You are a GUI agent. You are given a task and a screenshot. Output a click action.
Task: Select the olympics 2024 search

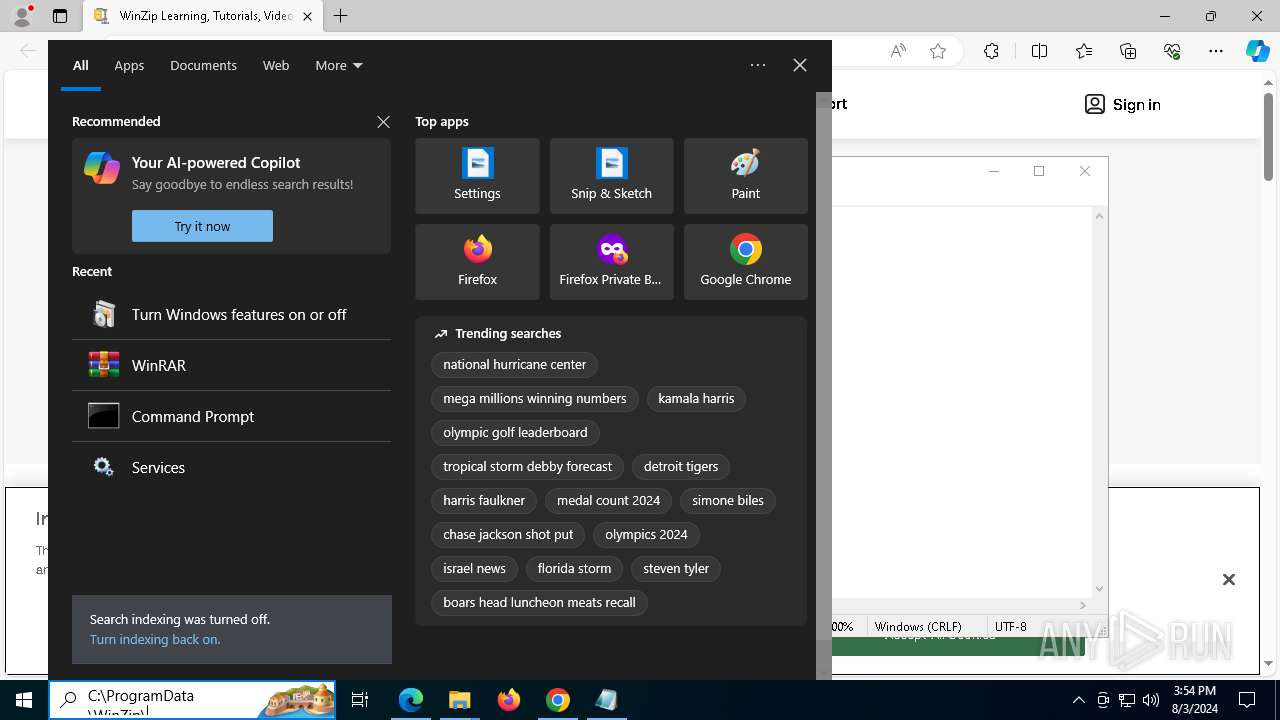click(646, 535)
